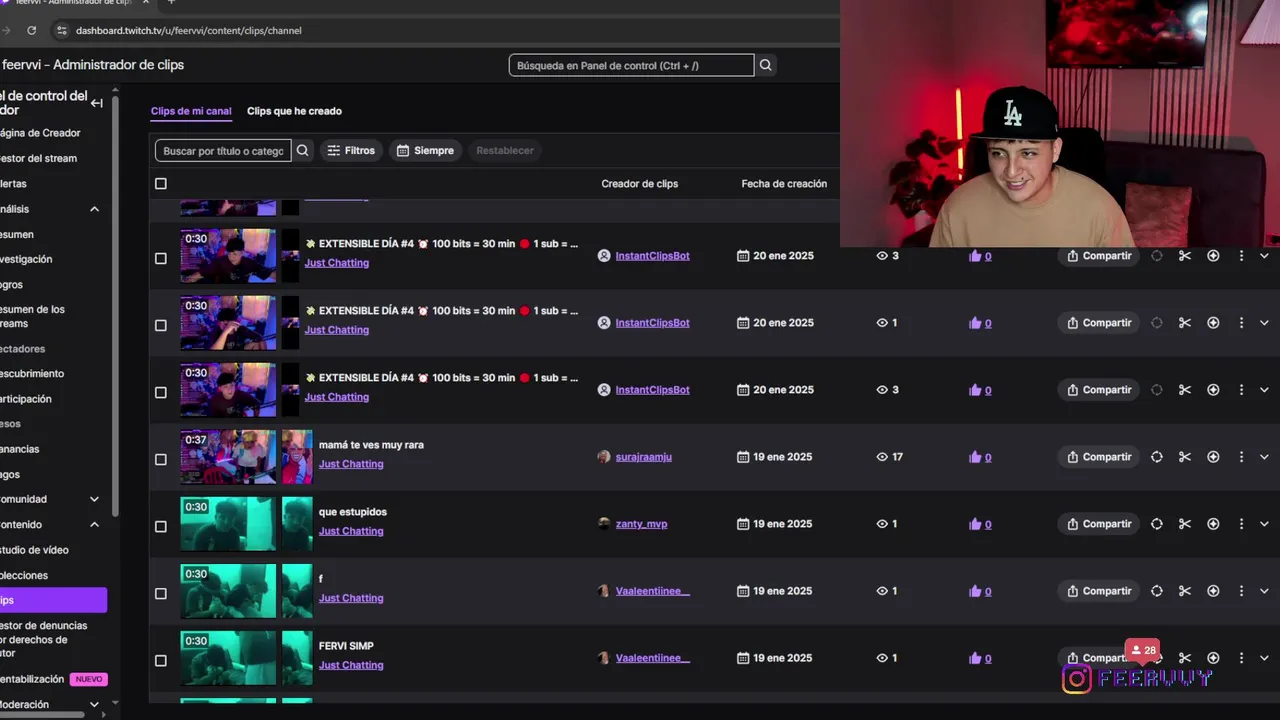
Task: Open the "Siempre" date range dropdown
Action: tap(425, 150)
